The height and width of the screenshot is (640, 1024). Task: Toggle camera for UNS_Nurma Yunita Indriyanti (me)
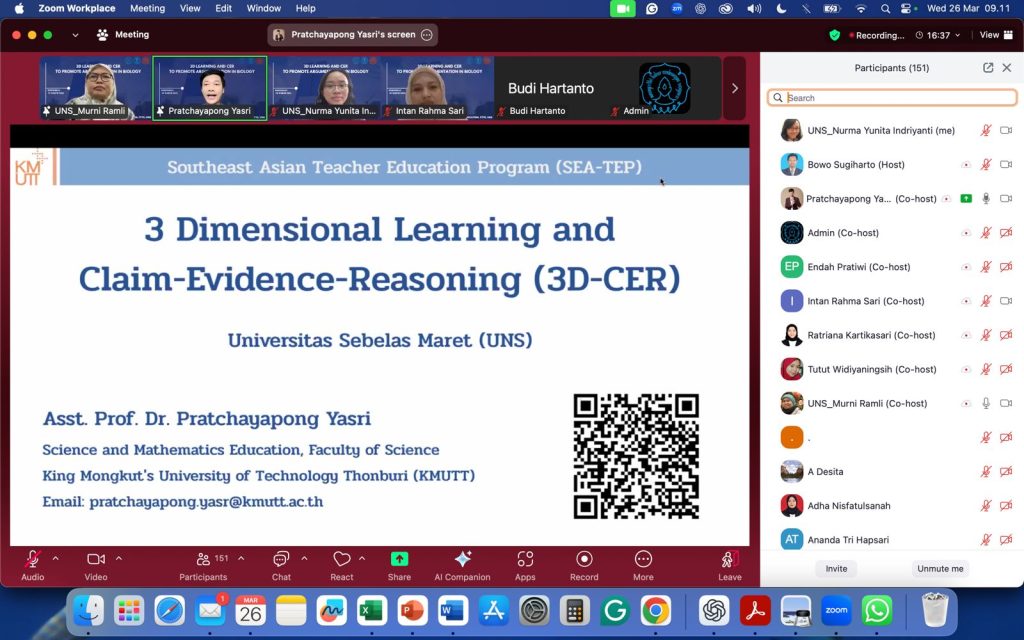tap(1006, 131)
